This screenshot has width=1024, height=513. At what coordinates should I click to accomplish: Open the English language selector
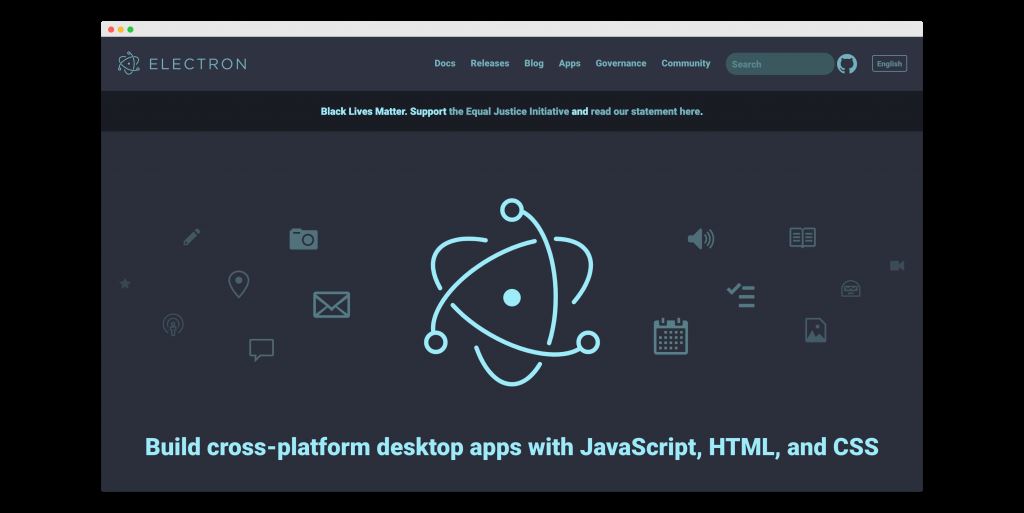[889, 63]
